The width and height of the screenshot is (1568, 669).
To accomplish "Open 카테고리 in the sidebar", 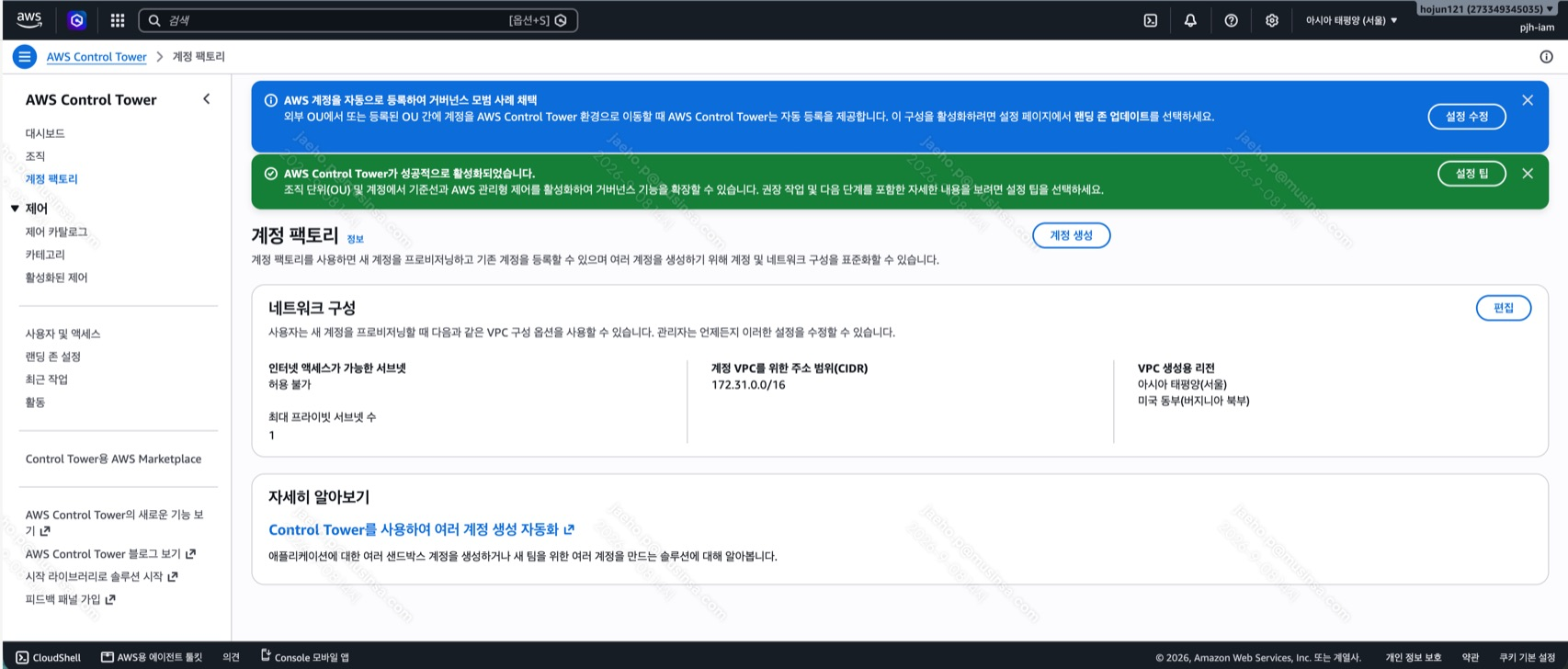I will pyautogui.click(x=45, y=255).
